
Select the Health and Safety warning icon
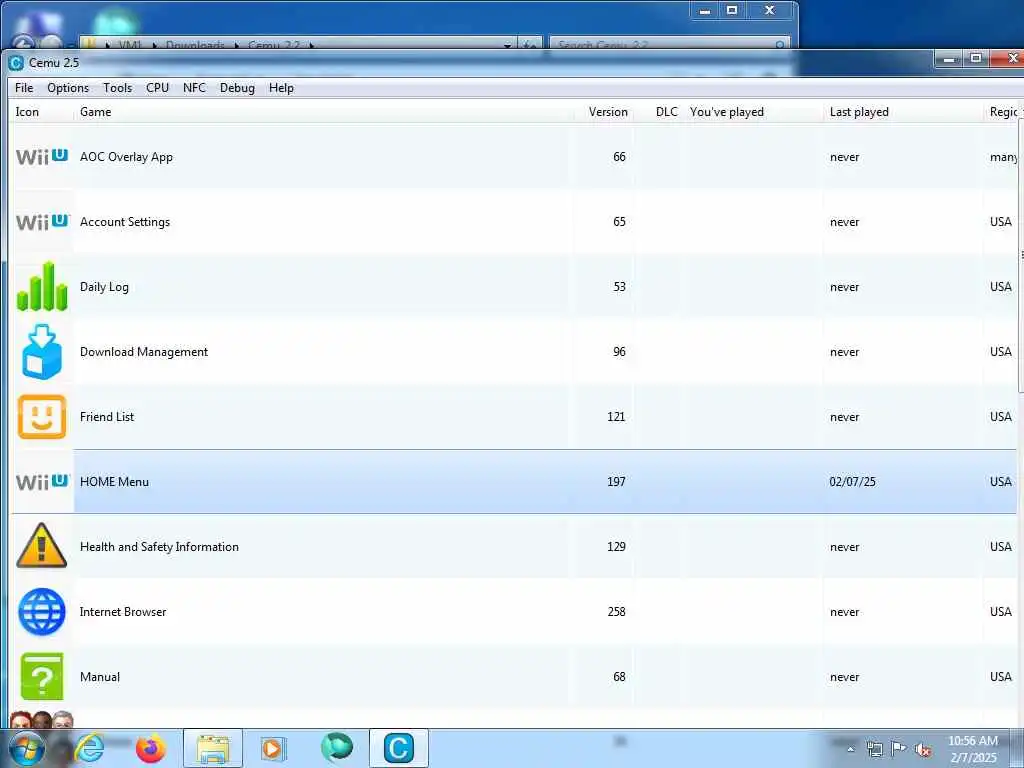[41, 545]
